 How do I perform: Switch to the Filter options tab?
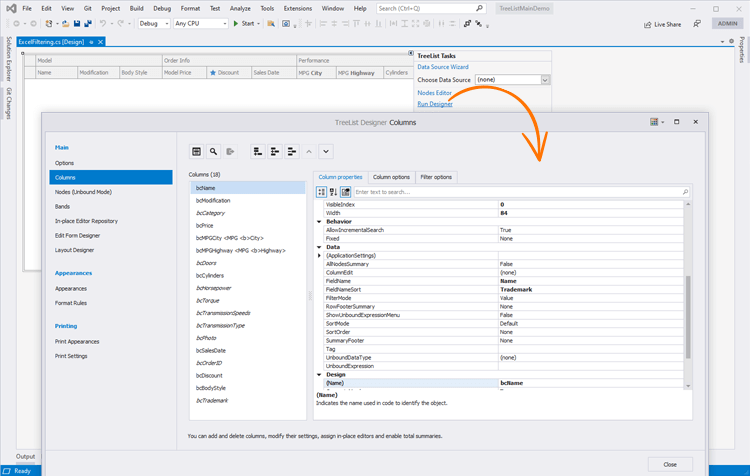pyautogui.click(x=436, y=177)
